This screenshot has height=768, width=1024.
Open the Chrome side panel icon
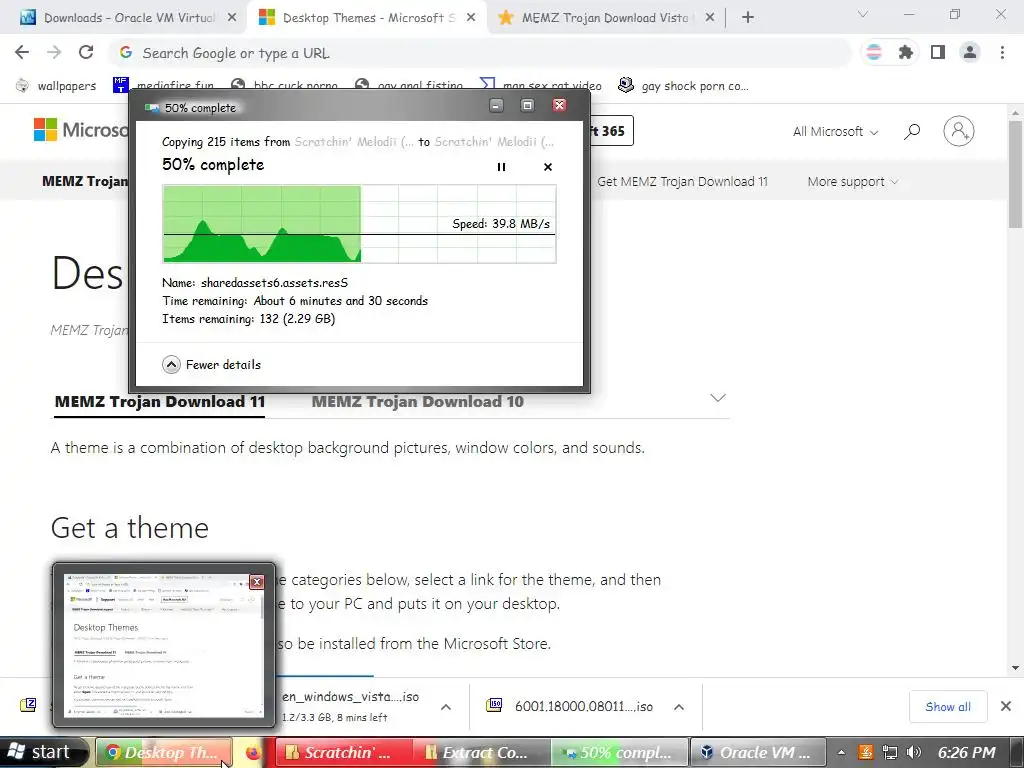click(x=938, y=52)
